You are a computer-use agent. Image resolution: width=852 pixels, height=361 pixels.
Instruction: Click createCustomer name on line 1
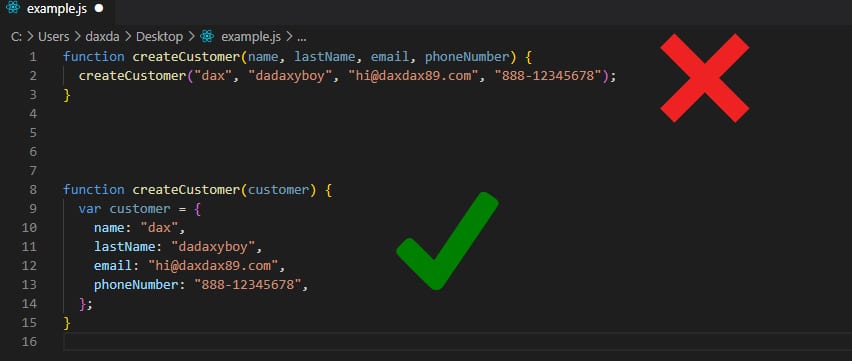[187, 57]
